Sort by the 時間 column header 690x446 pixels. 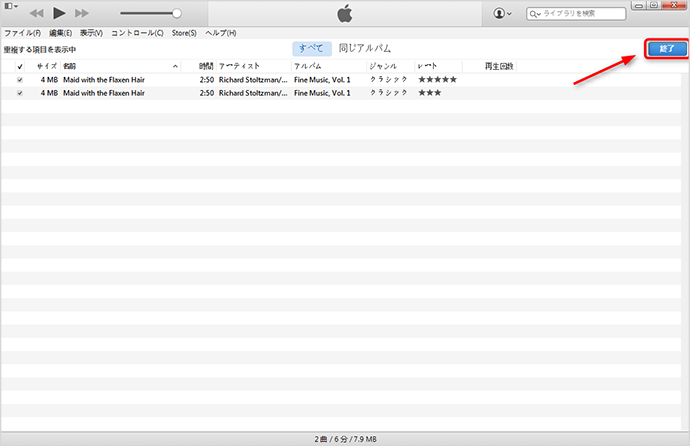click(x=206, y=66)
